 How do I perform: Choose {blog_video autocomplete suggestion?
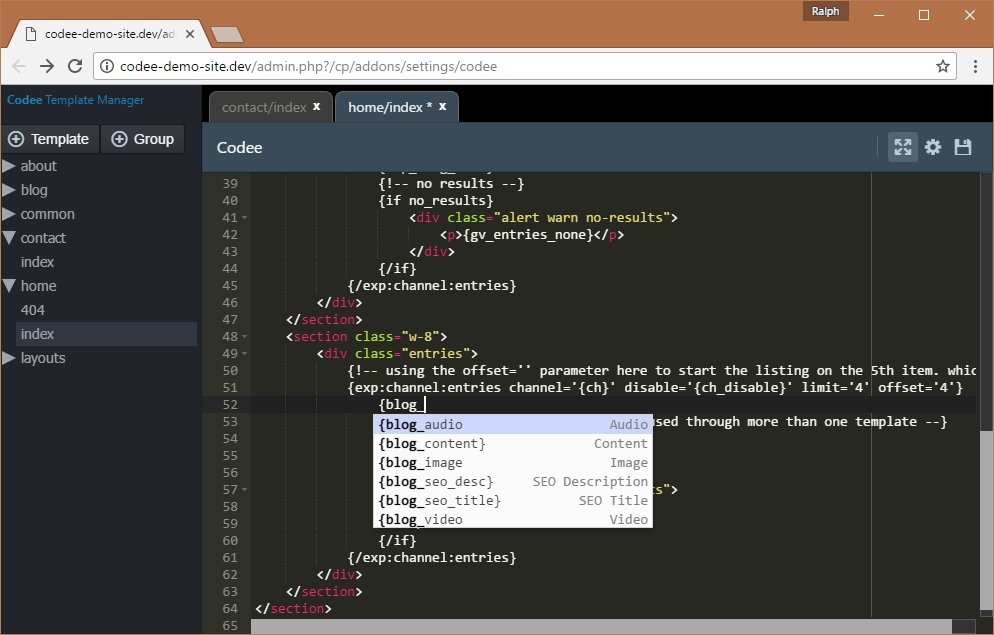point(513,520)
